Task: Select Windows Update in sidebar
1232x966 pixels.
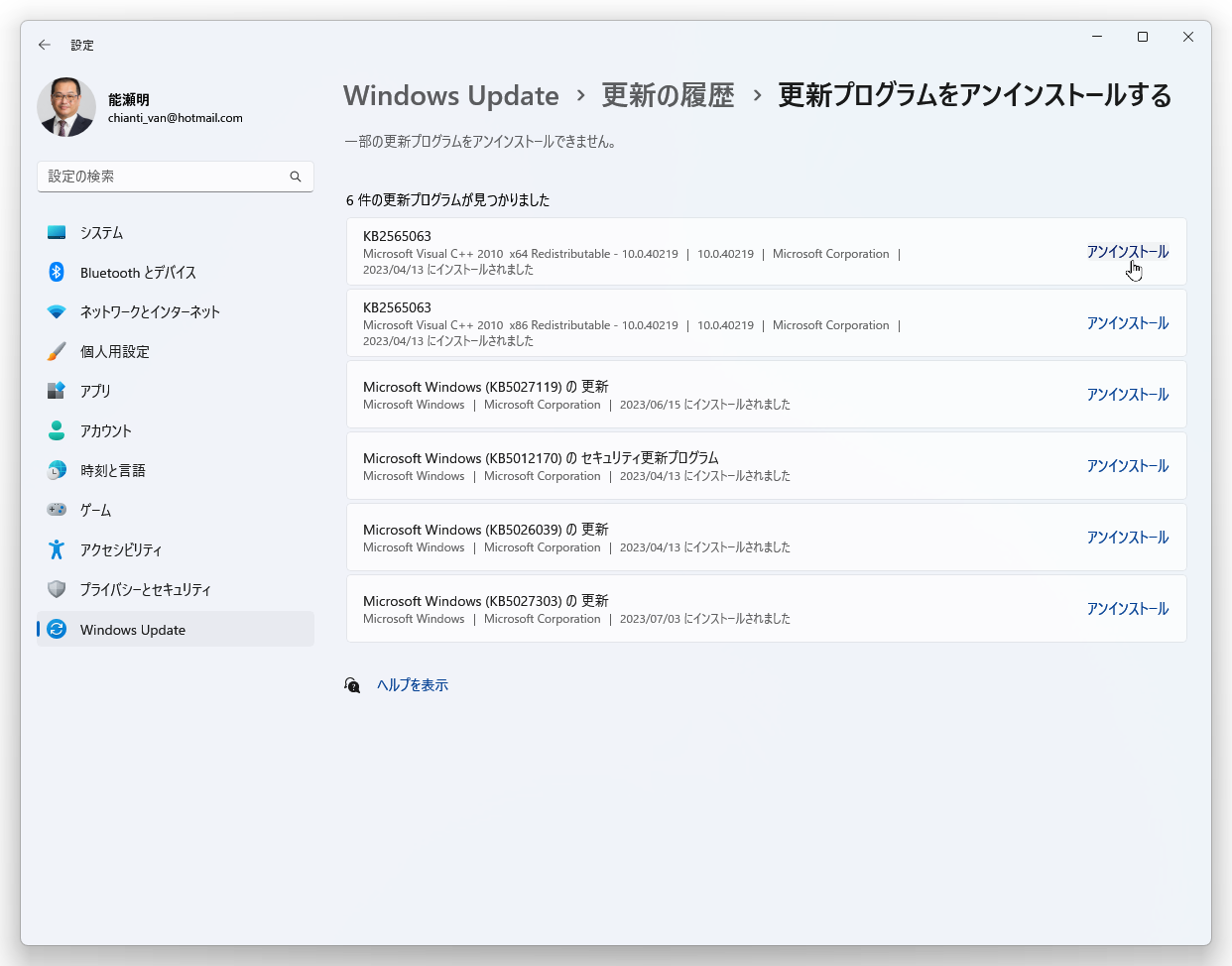Action: pos(176,629)
